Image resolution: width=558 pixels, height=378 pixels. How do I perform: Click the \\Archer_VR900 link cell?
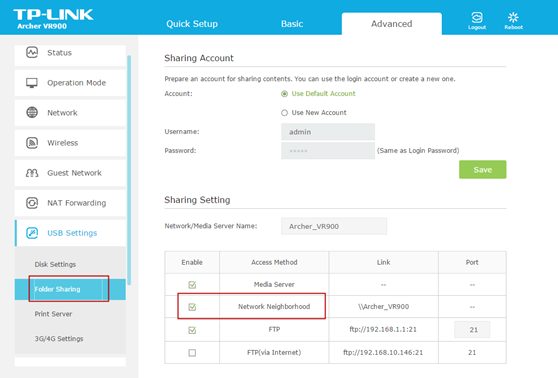pyautogui.click(x=384, y=306)
